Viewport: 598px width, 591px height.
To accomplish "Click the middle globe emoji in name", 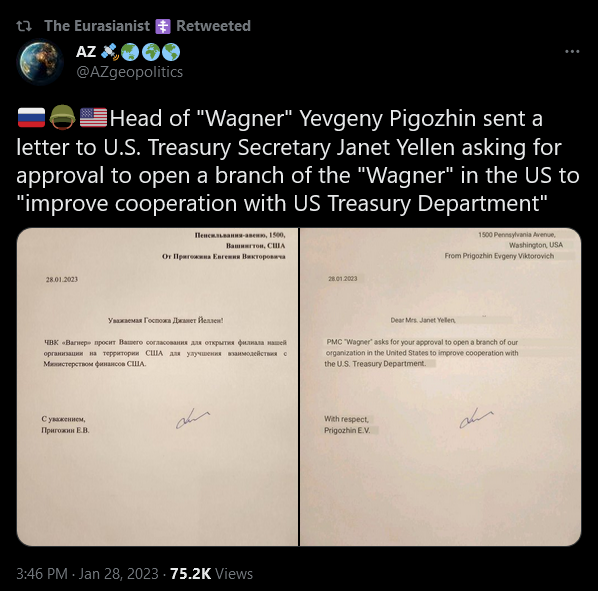I will [x=151, y=52].
